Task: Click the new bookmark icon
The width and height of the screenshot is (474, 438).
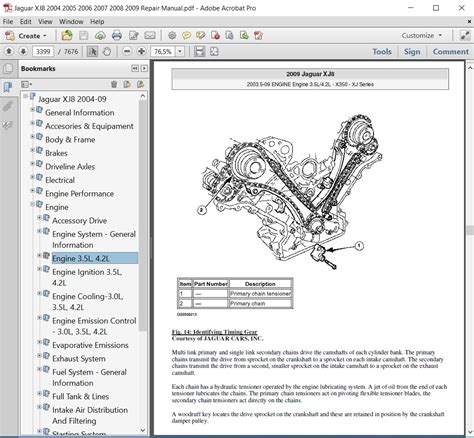Action: point(127,84)
